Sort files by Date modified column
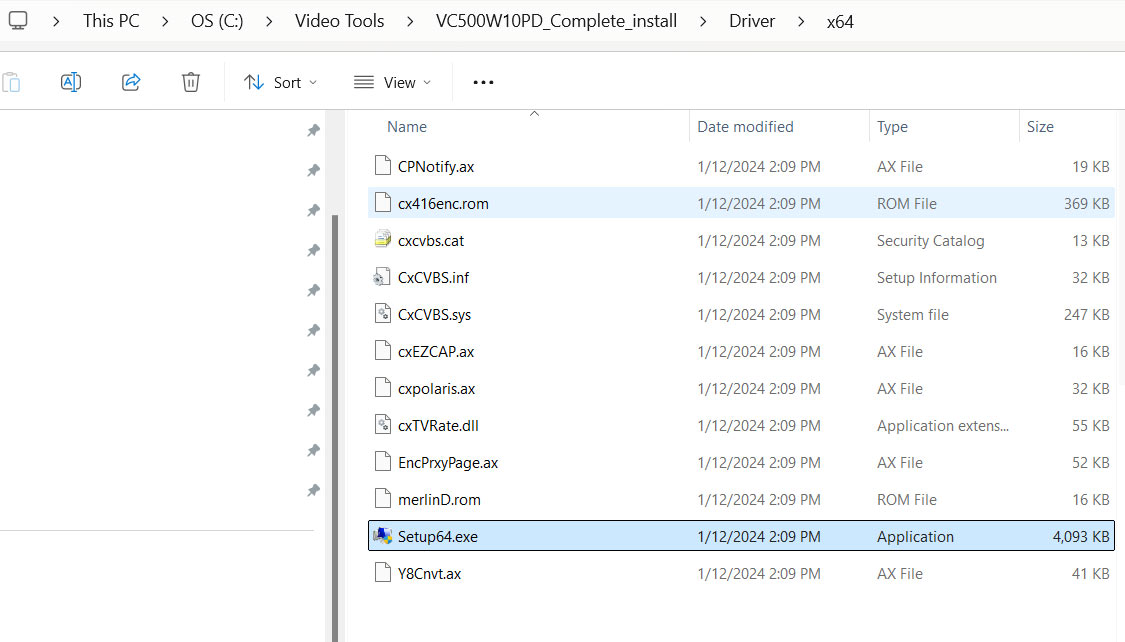The width and height of the screenshot is (1125, 642). coord(745,127)
